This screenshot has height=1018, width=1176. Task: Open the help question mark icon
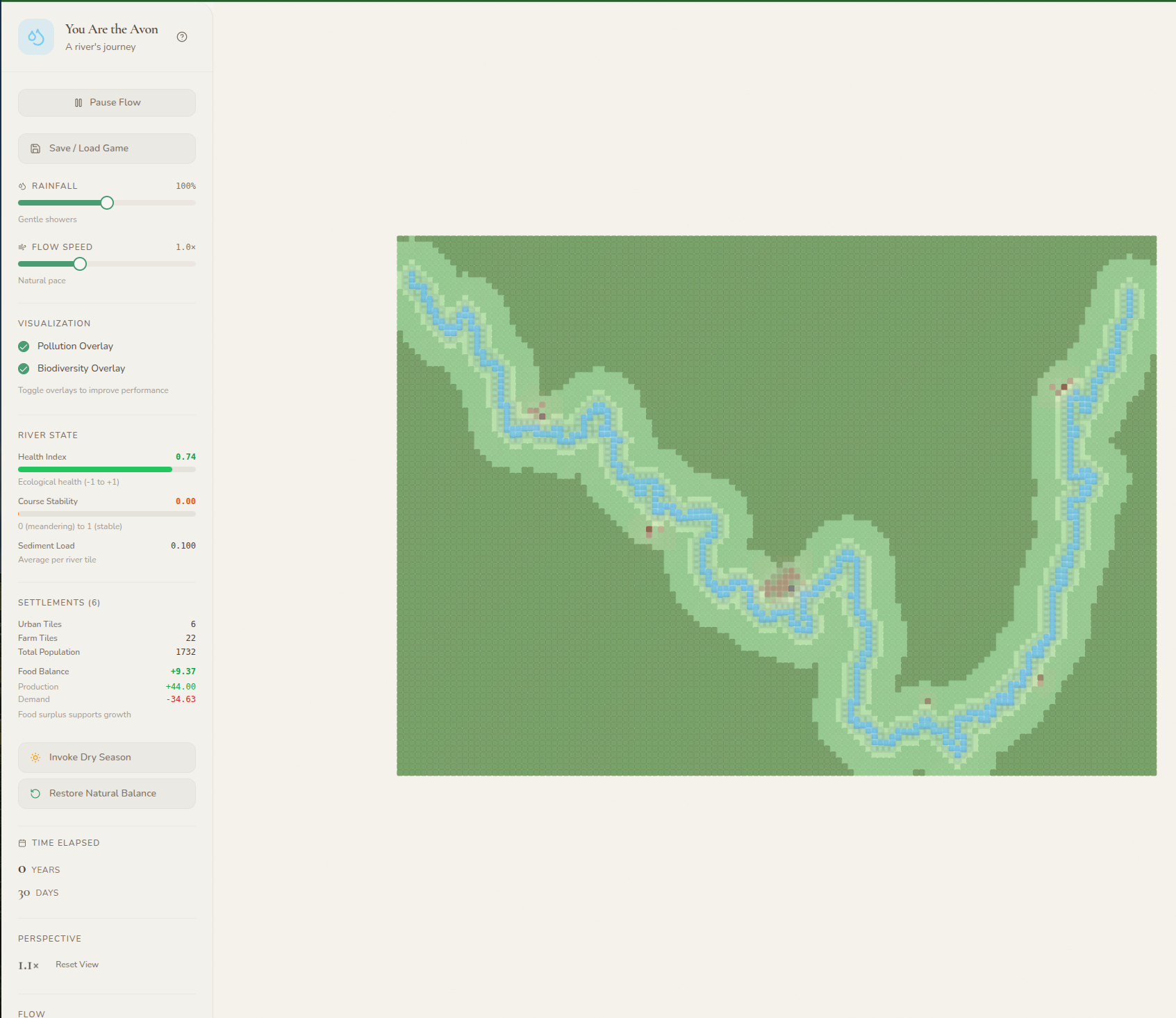pos(182,37)
